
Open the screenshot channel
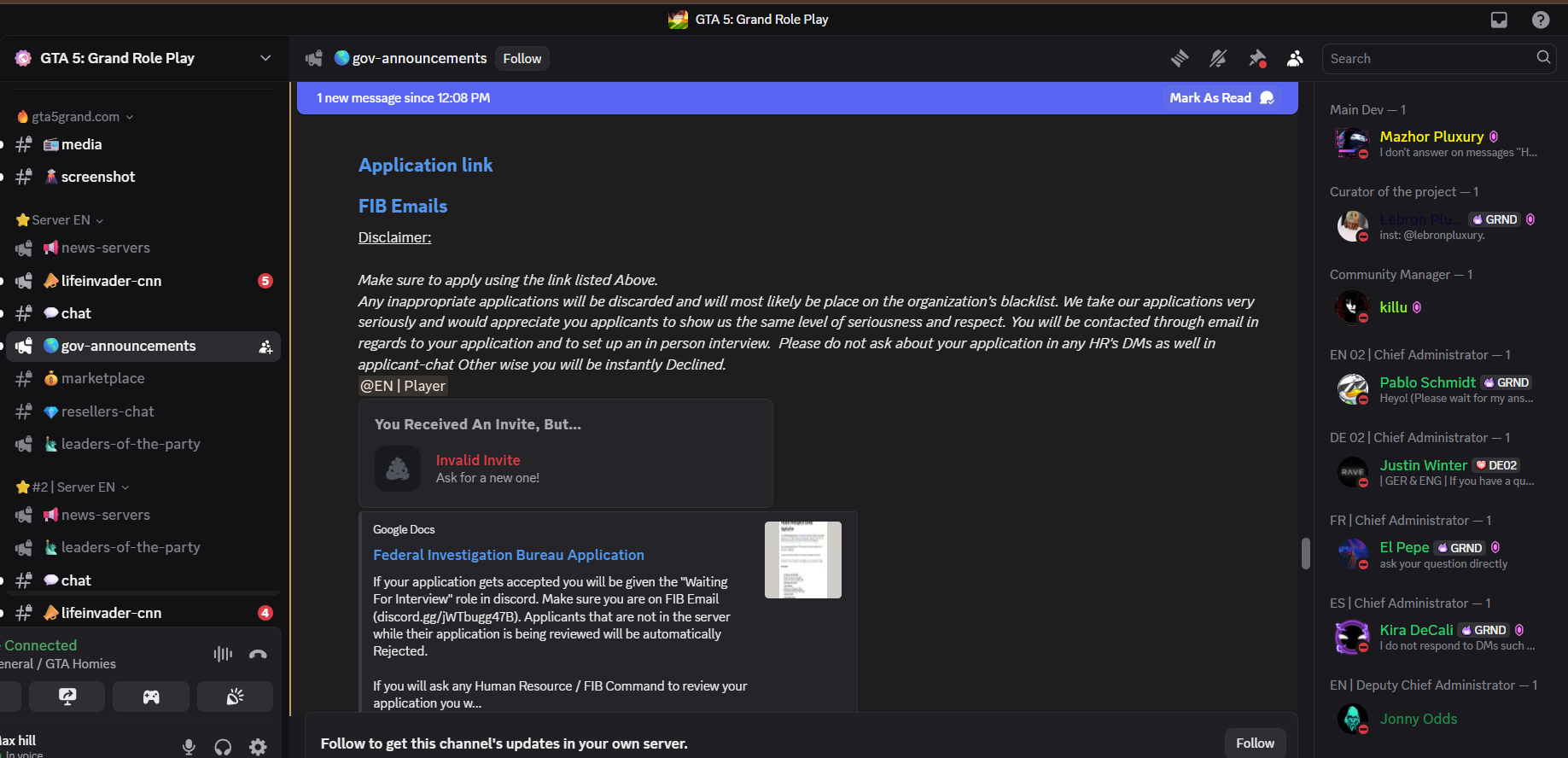click(143, 177)
